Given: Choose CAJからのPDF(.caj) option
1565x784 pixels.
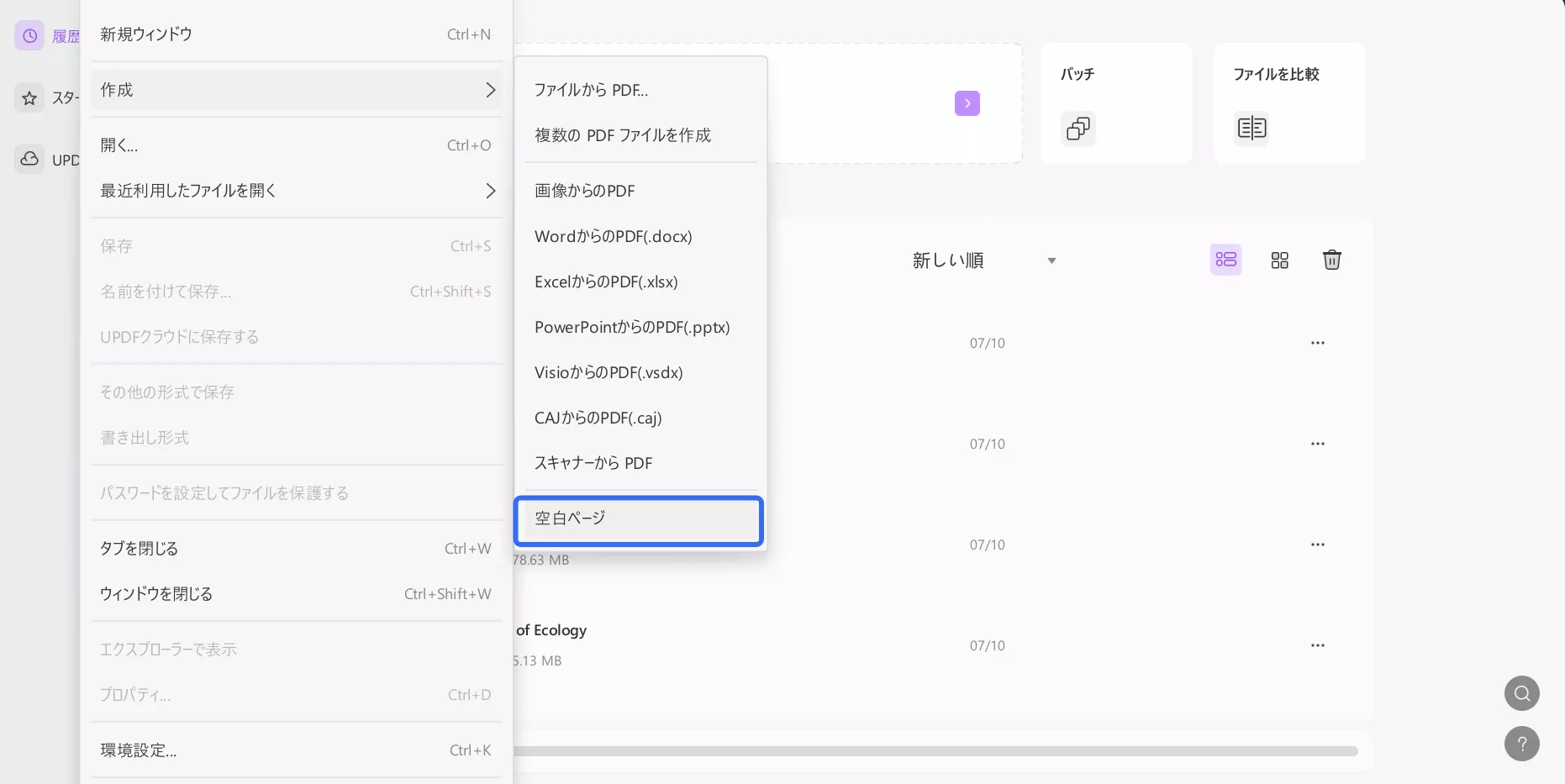Looking at the screenshot, I should pos(640,418).
